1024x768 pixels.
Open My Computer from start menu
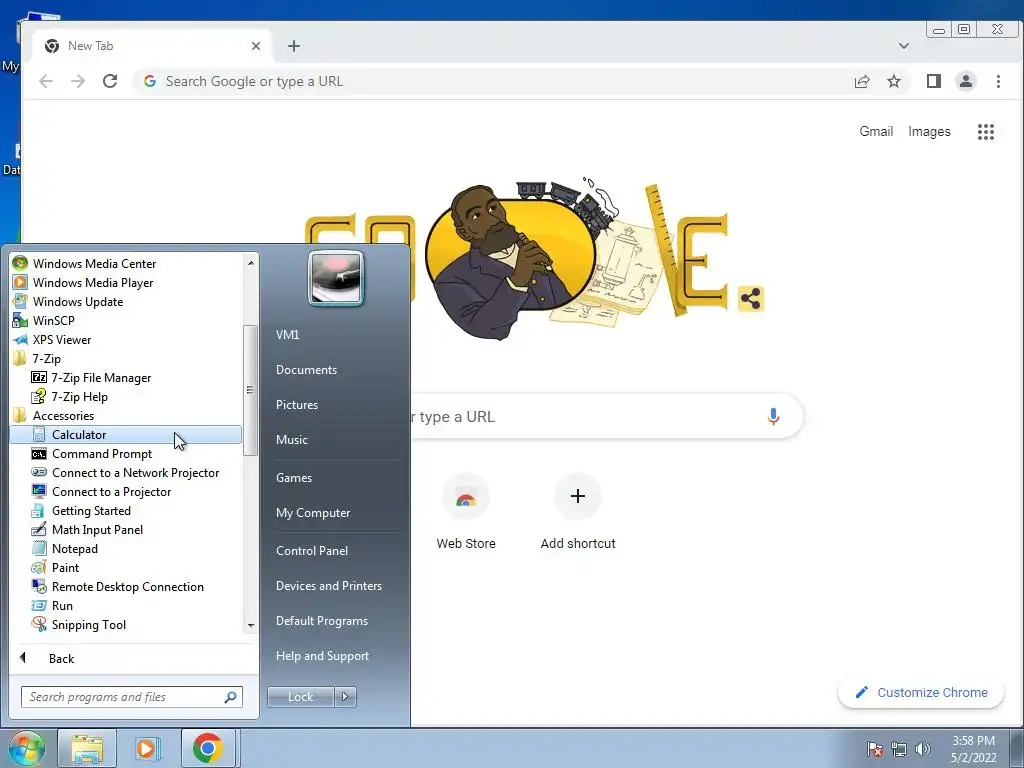(313, 513)
